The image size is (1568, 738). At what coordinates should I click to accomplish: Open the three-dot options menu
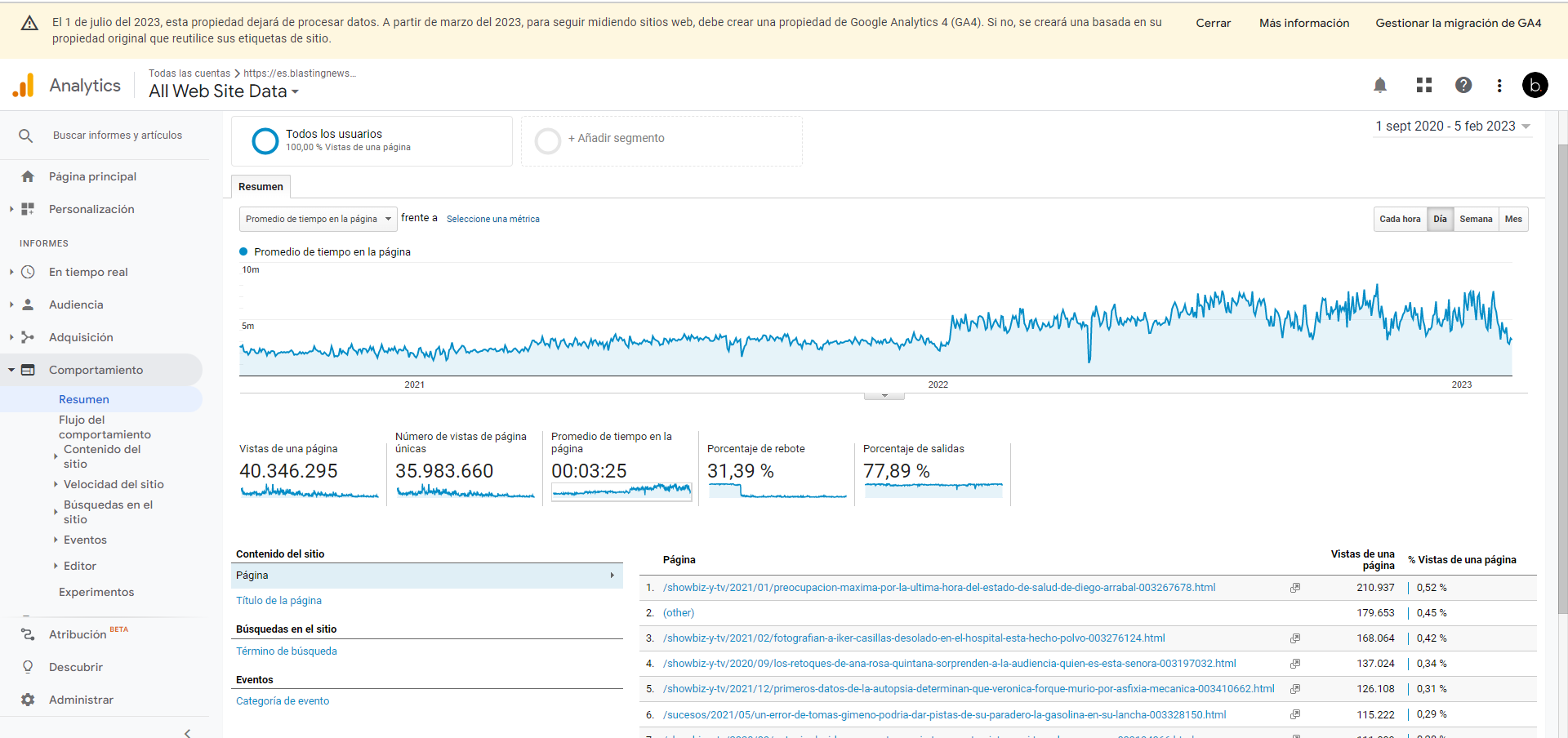point(1499,85)
